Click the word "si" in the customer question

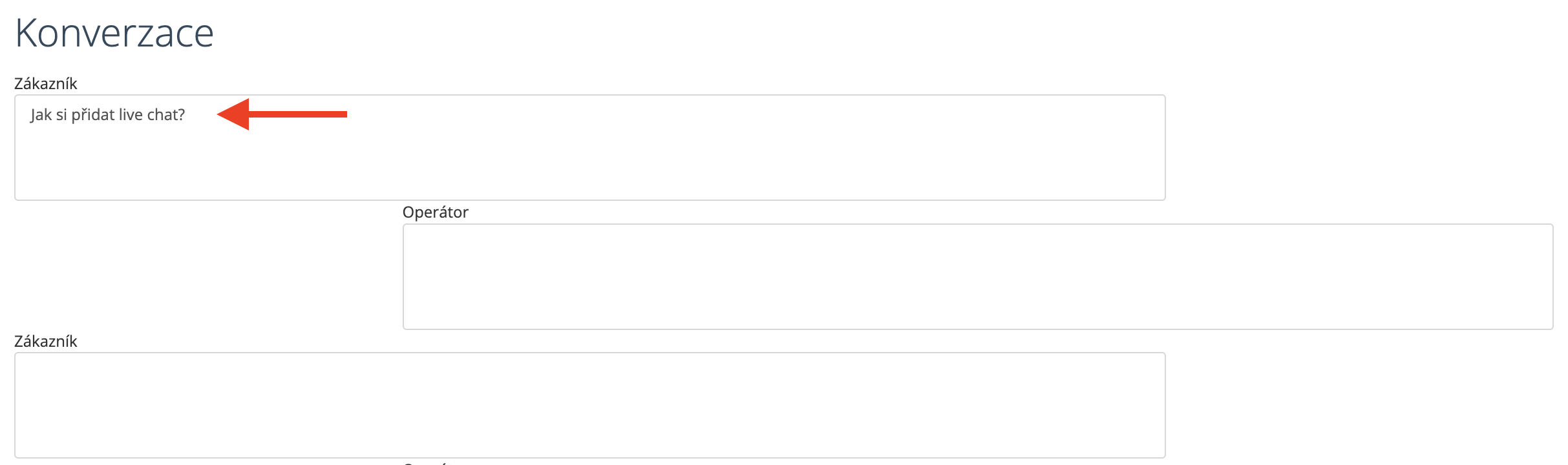(61, 115)
